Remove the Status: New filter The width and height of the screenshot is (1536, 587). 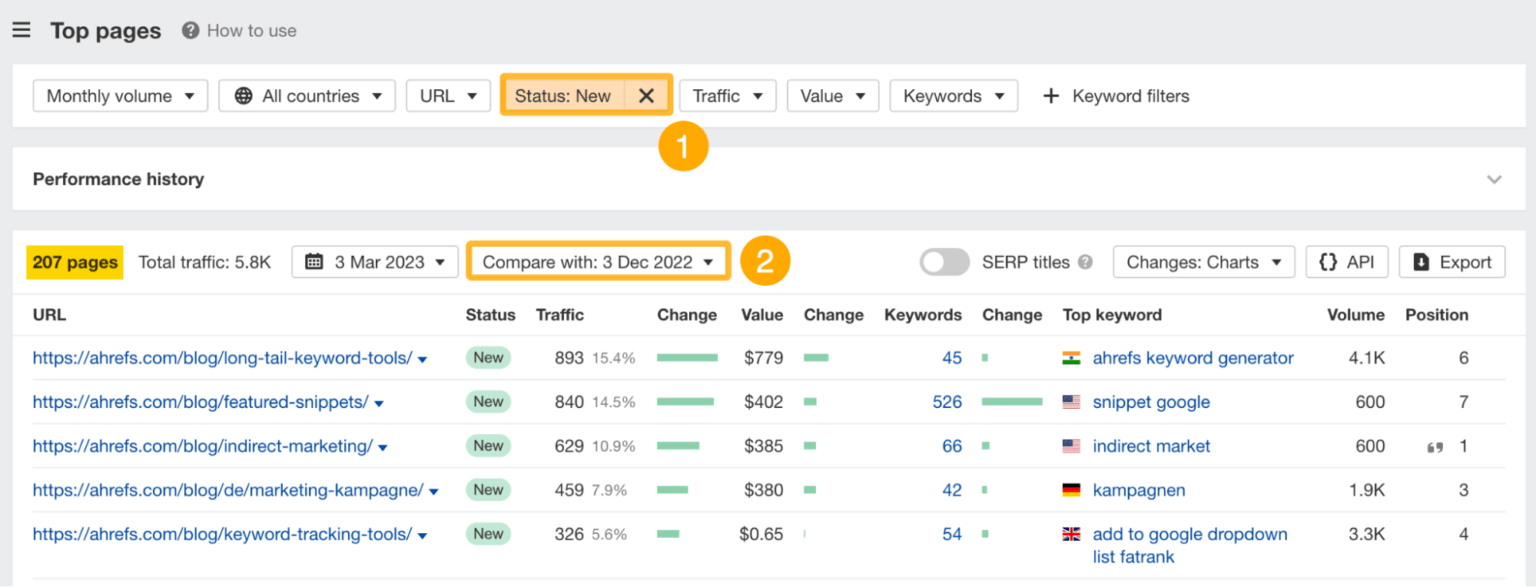tap(646, 95)
